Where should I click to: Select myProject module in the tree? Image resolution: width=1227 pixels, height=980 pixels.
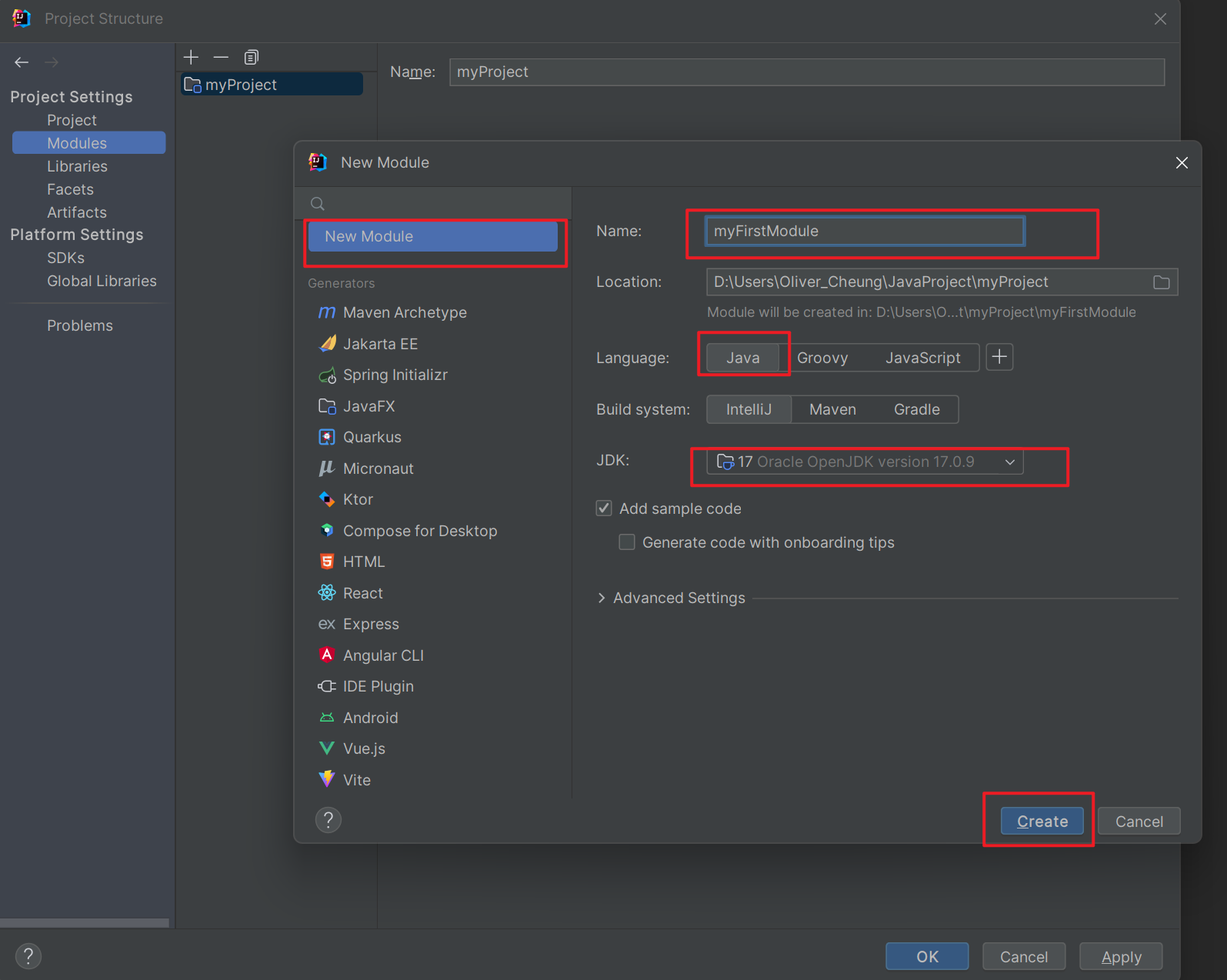tap(272, 85)
